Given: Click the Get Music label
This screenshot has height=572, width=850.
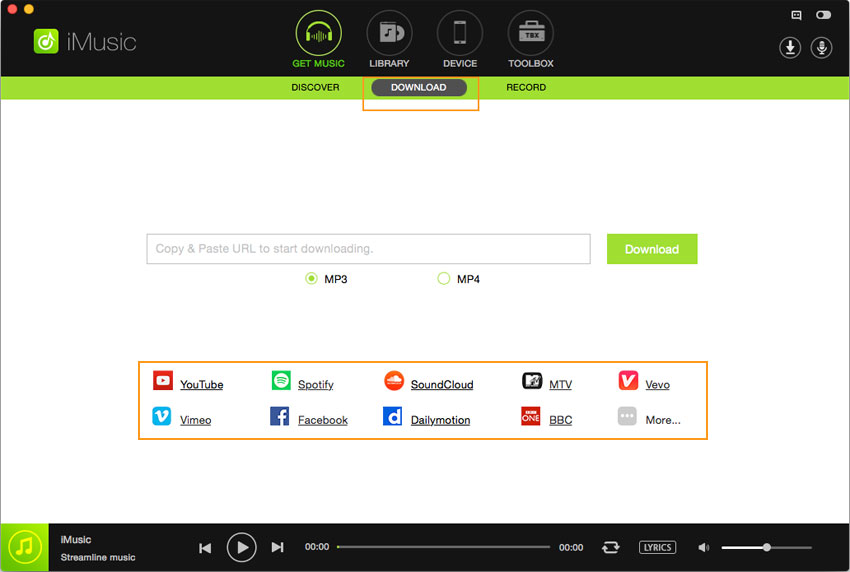Looking at the screenshot, I should [318, 63].
